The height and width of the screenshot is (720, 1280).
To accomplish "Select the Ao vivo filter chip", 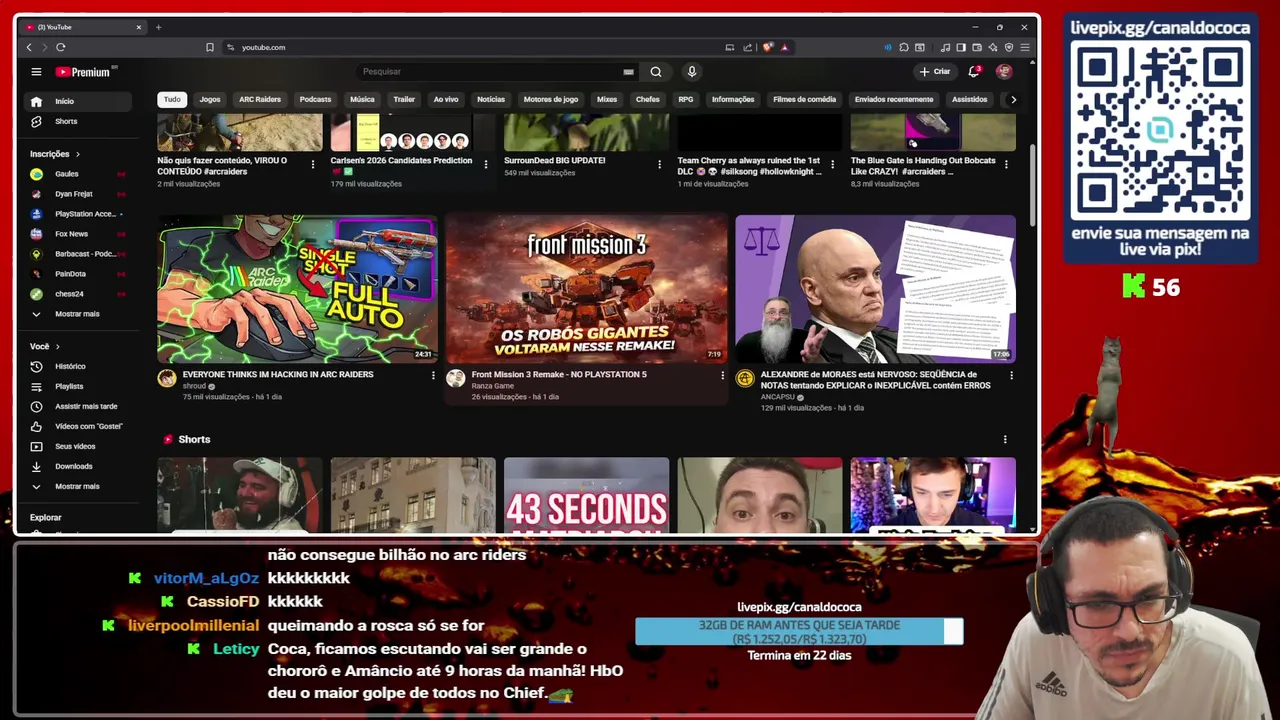I will (x=446, y=99).
